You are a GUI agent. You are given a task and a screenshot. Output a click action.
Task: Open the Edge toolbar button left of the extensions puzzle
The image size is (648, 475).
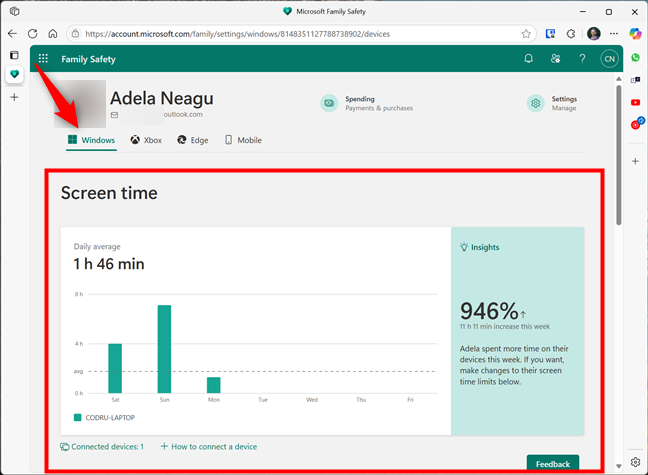pyautogui.click(x=550, y=34)
